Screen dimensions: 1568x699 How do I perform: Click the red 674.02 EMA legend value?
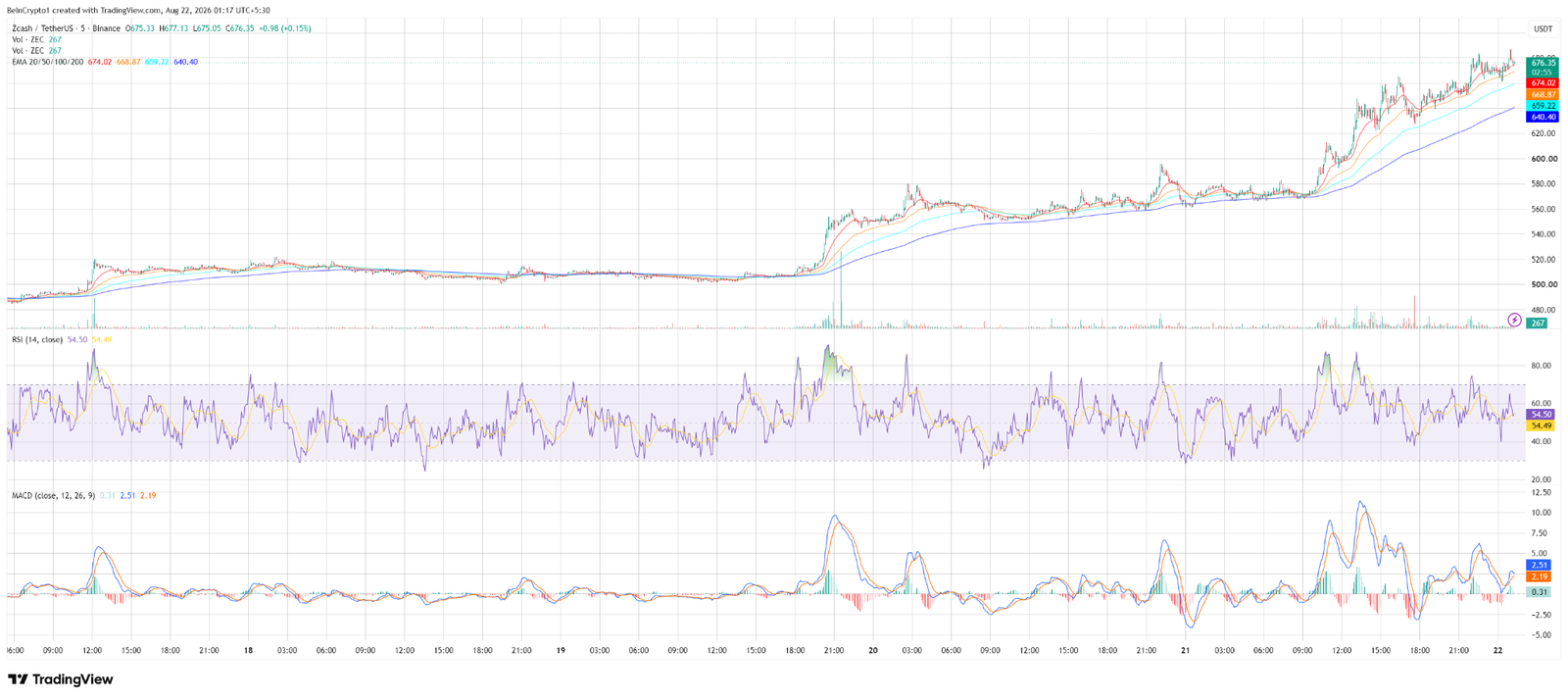99,62
